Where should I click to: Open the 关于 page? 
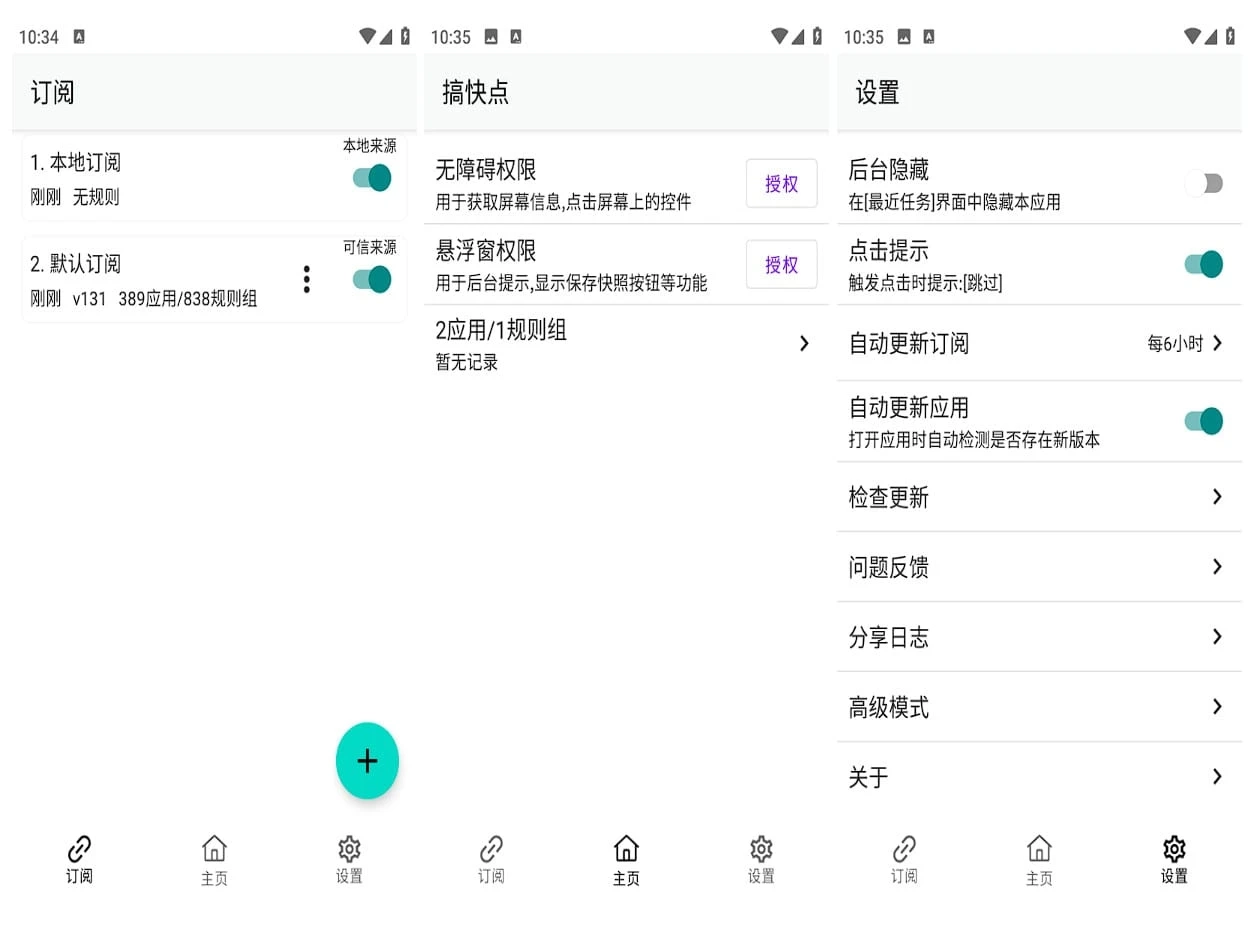1038,777
